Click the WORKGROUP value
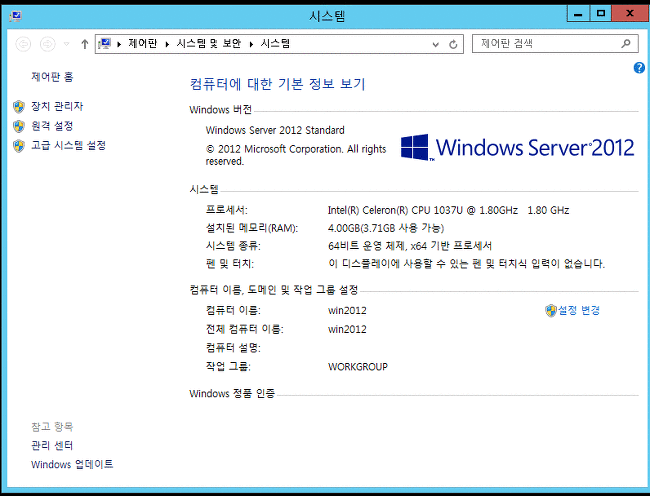This screenshot has width=650, height=496. [358, 367]
